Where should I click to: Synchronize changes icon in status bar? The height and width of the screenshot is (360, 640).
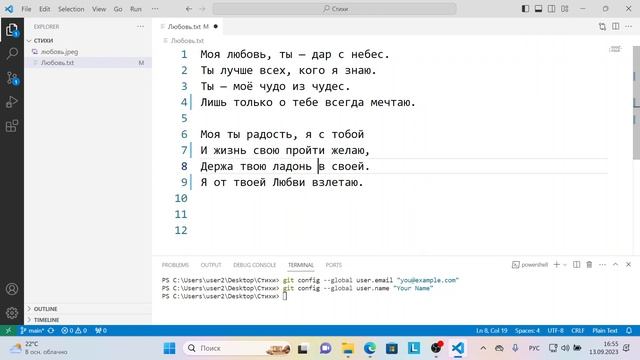51,331
